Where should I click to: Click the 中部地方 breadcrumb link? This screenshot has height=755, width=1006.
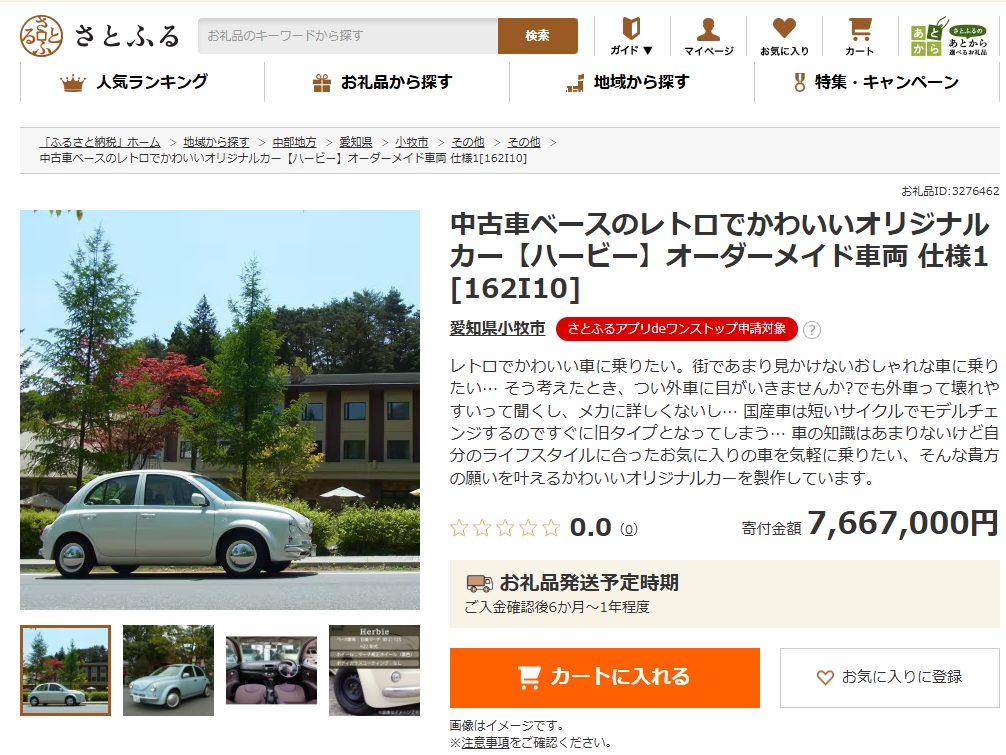click(x=294, y=142)
